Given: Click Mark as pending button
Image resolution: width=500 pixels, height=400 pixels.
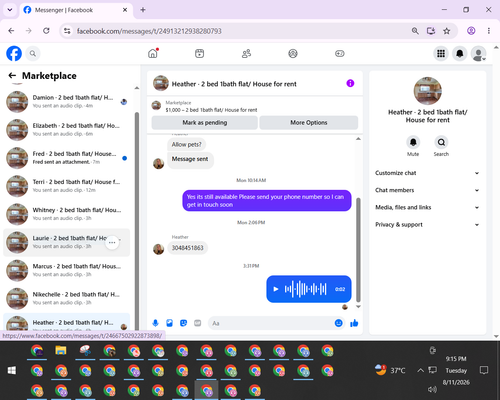Looking at the screenshot, I should [x=205, y=123].
